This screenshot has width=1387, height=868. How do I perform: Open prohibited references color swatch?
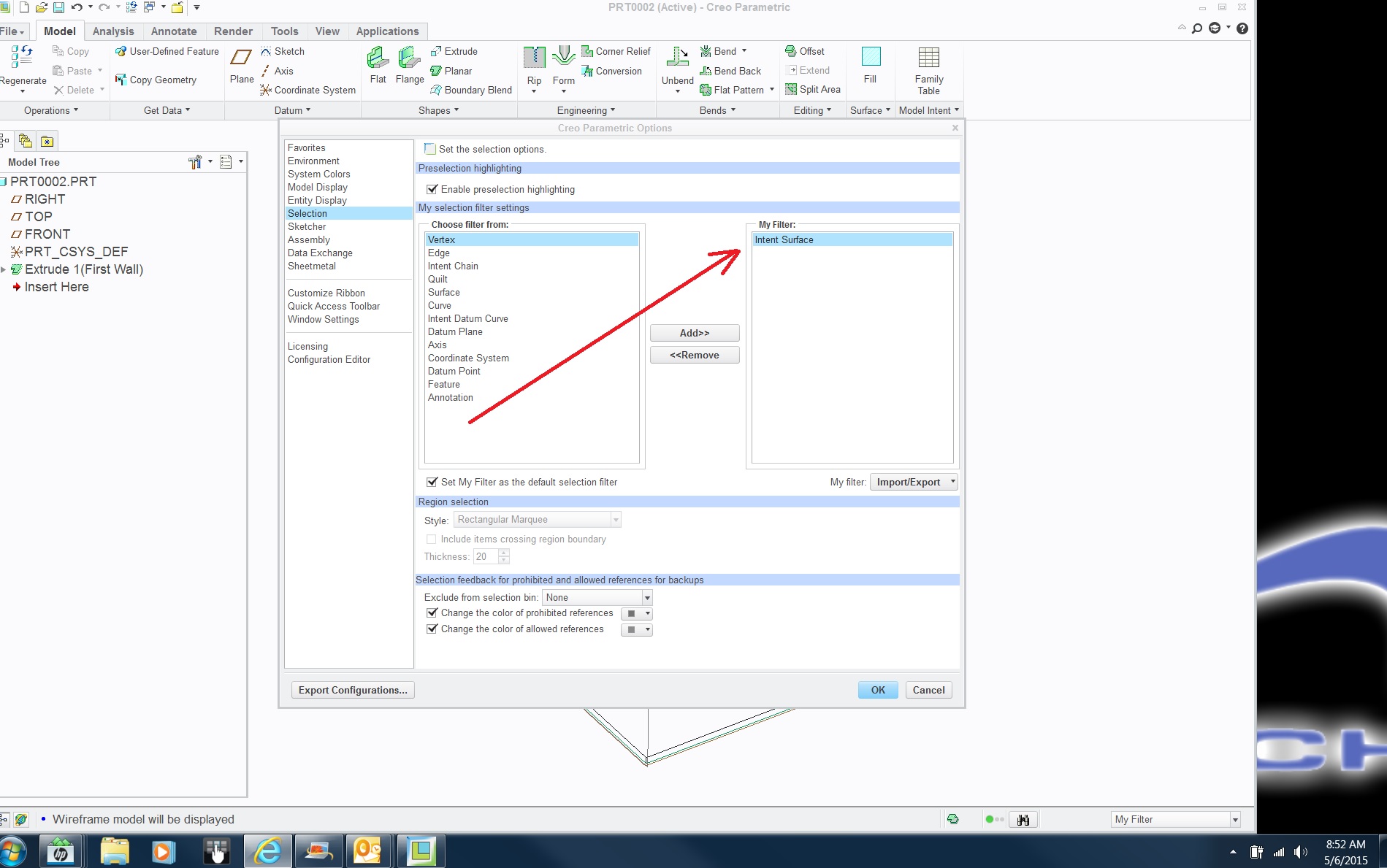[x=636, y=613]
